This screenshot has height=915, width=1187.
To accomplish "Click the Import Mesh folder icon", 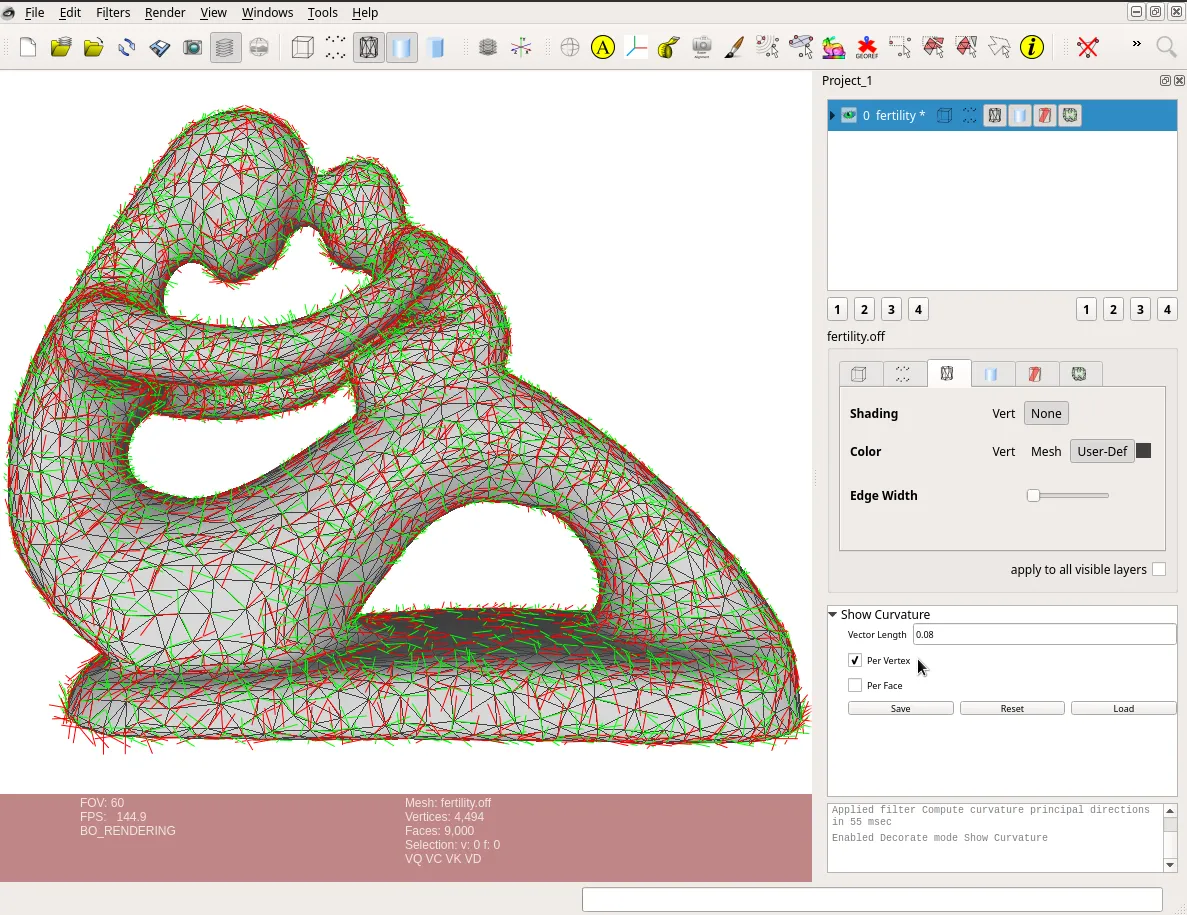I will (x=94, y=47).
